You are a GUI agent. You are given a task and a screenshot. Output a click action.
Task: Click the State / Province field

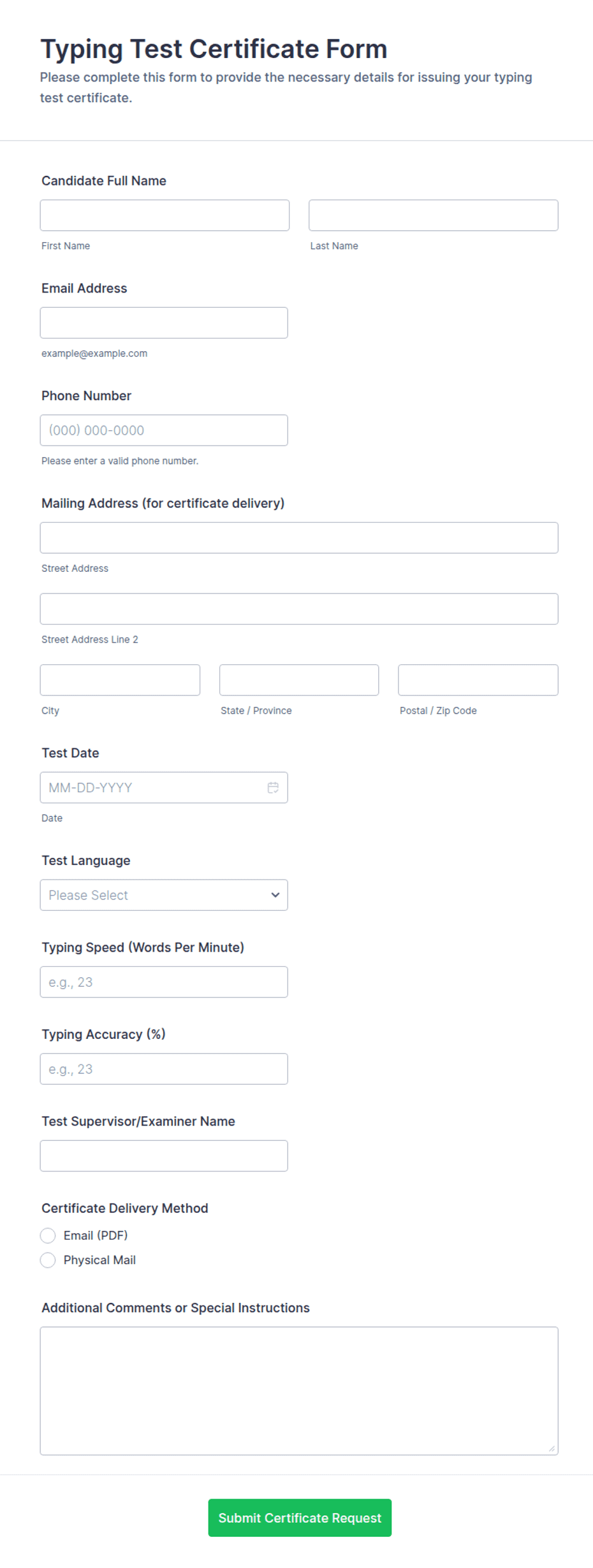click(298, 679)
